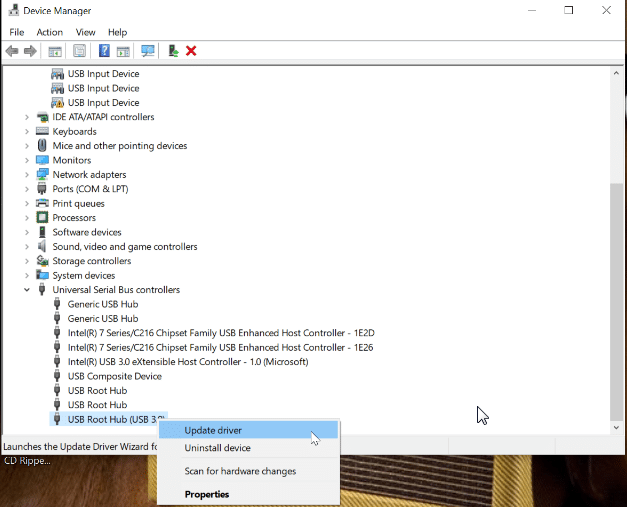Choose Update driver from the context menu
The image size is (627, 507).
213,430
